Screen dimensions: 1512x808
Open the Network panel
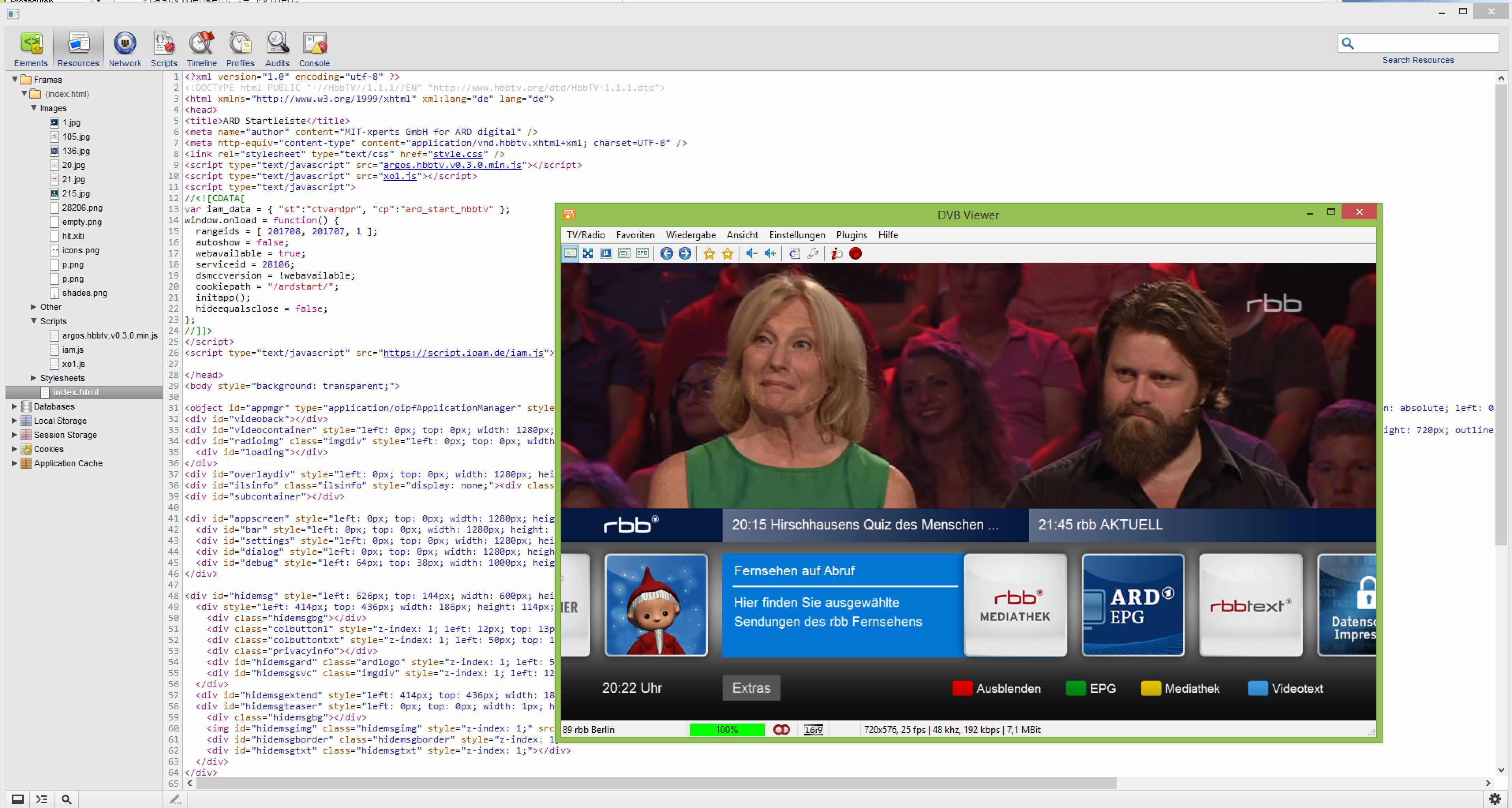click(124, 49)
